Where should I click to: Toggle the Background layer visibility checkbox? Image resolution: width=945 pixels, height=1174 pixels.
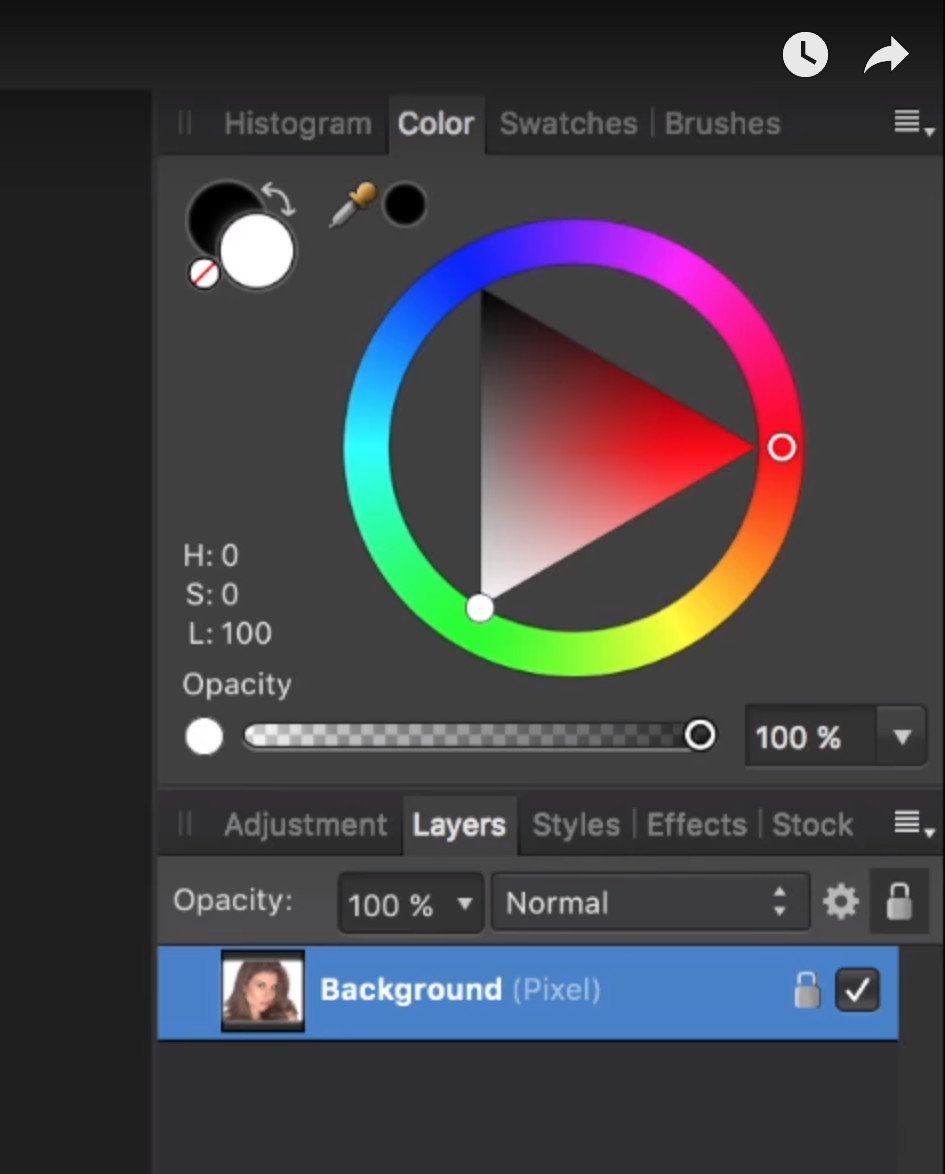pyautogui.click(x=857, y=990)
